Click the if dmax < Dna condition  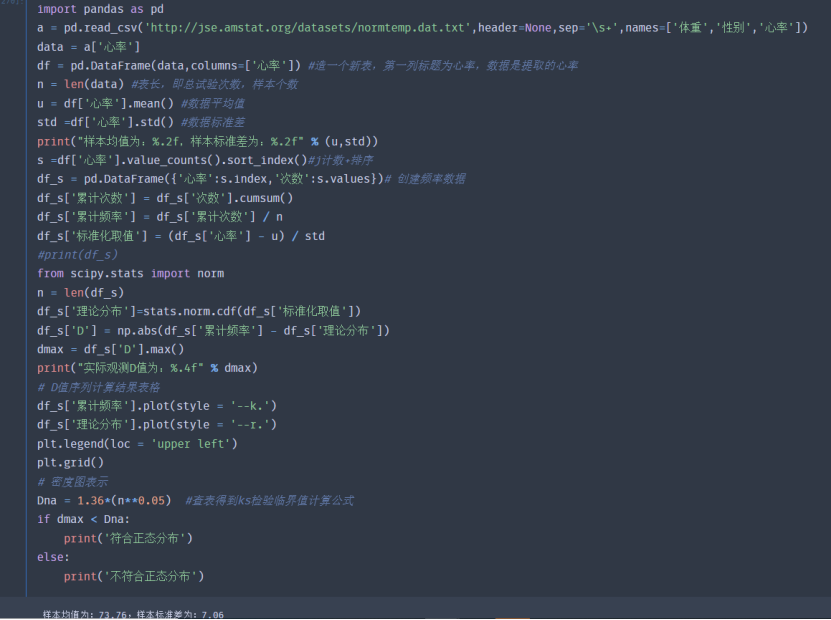(x=90, y=519)
